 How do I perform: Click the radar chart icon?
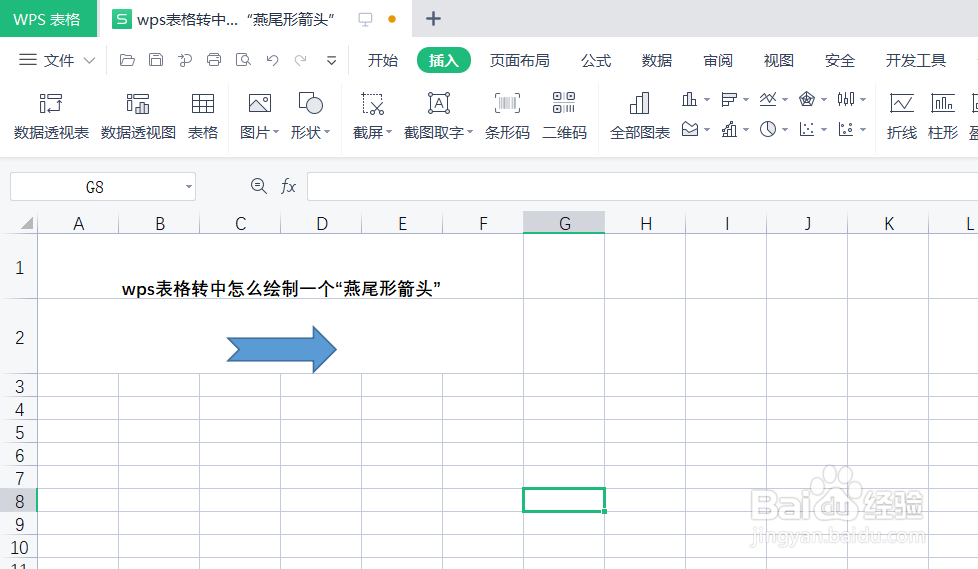tap(807, 99)
